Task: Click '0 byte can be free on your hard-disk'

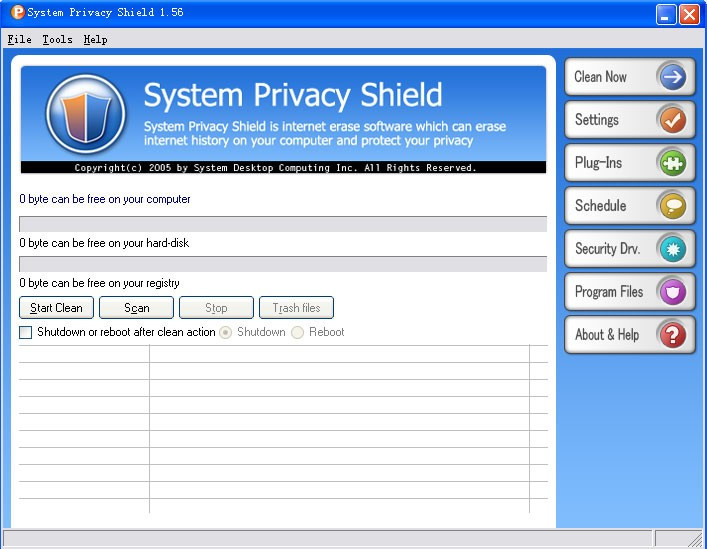Action: click(104, 243)
